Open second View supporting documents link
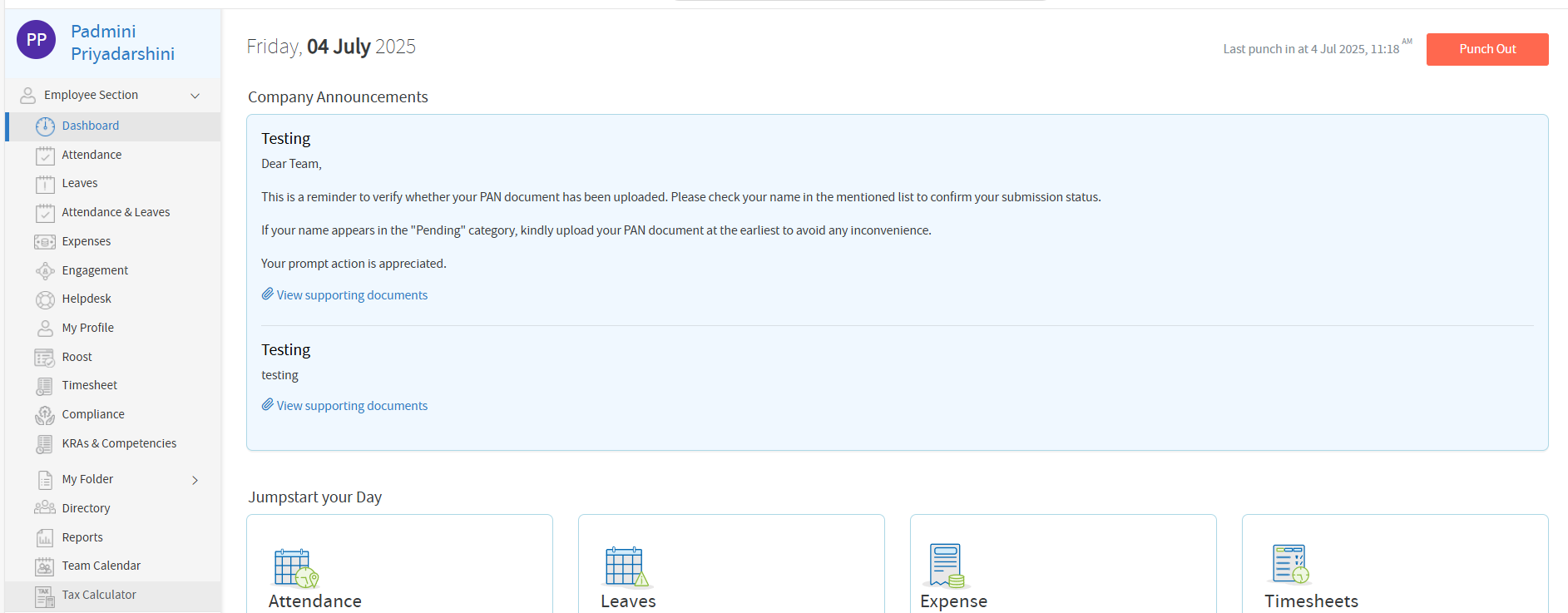The width and height of the screenshot is (1568, 613). point(351,406)
